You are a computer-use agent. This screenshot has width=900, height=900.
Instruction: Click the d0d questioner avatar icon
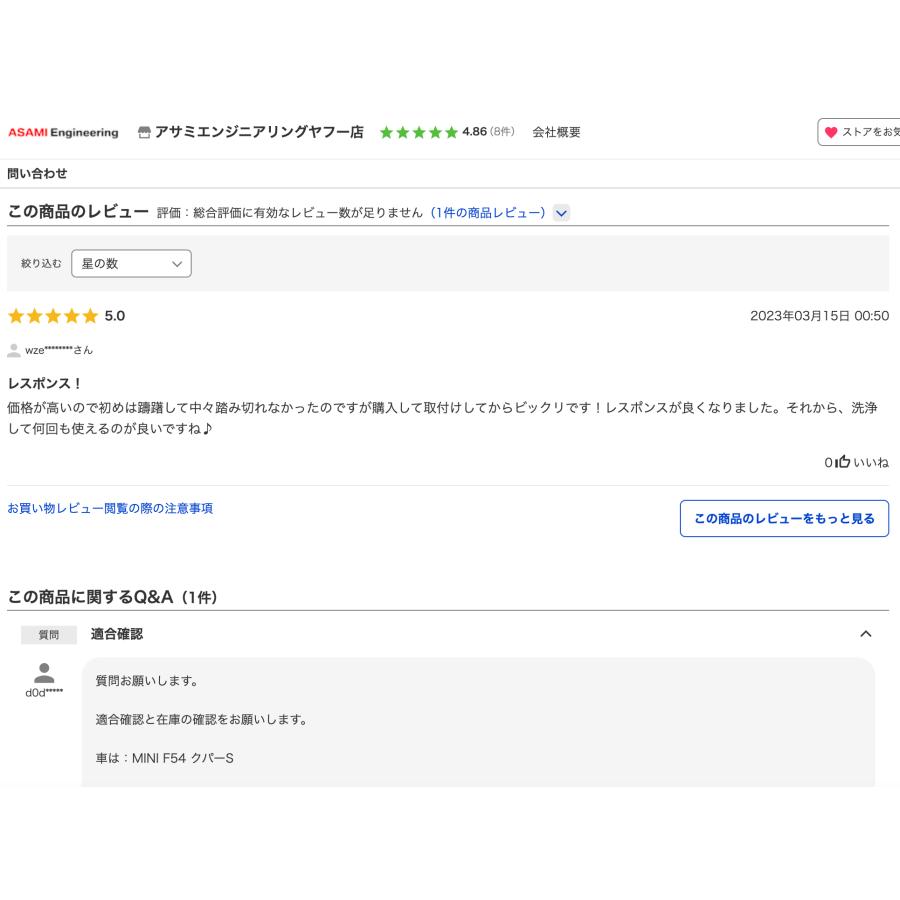(x=44, y=673)
